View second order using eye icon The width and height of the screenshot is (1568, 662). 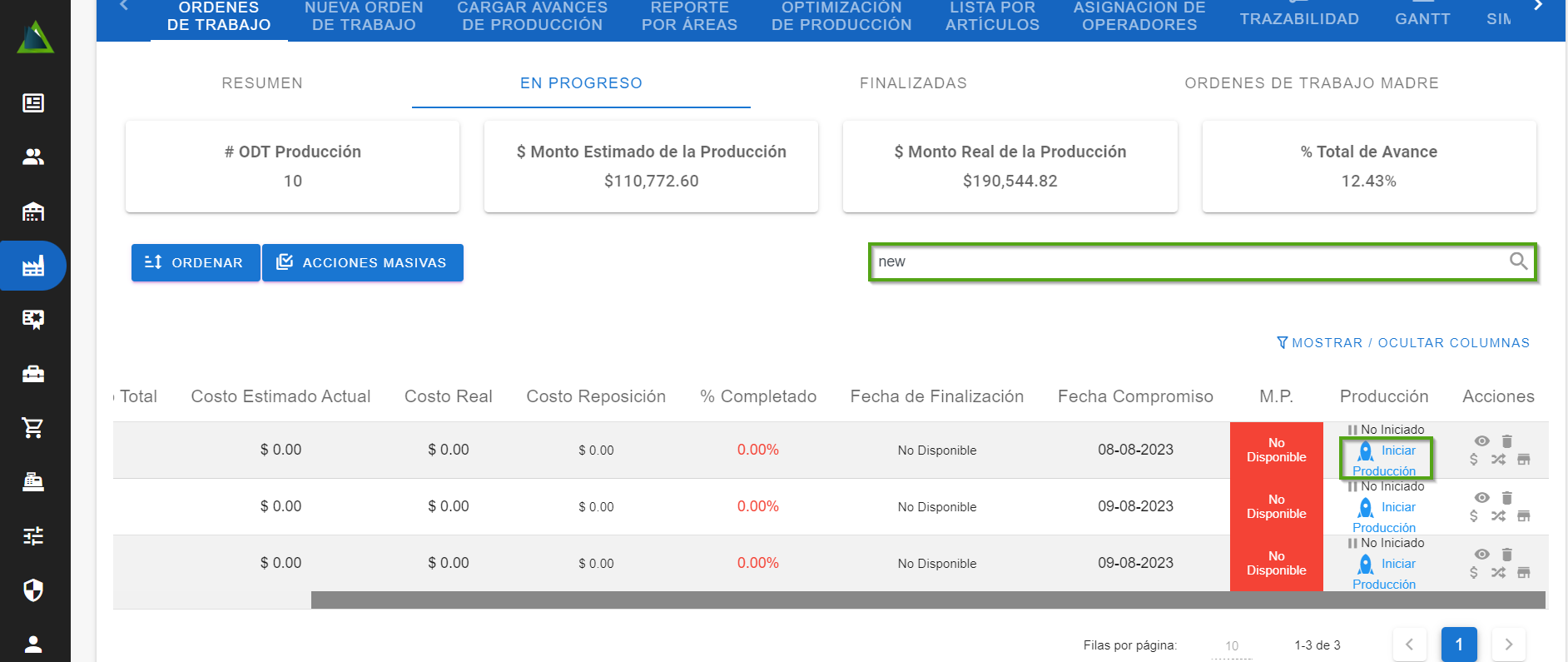click(1482, 498)
